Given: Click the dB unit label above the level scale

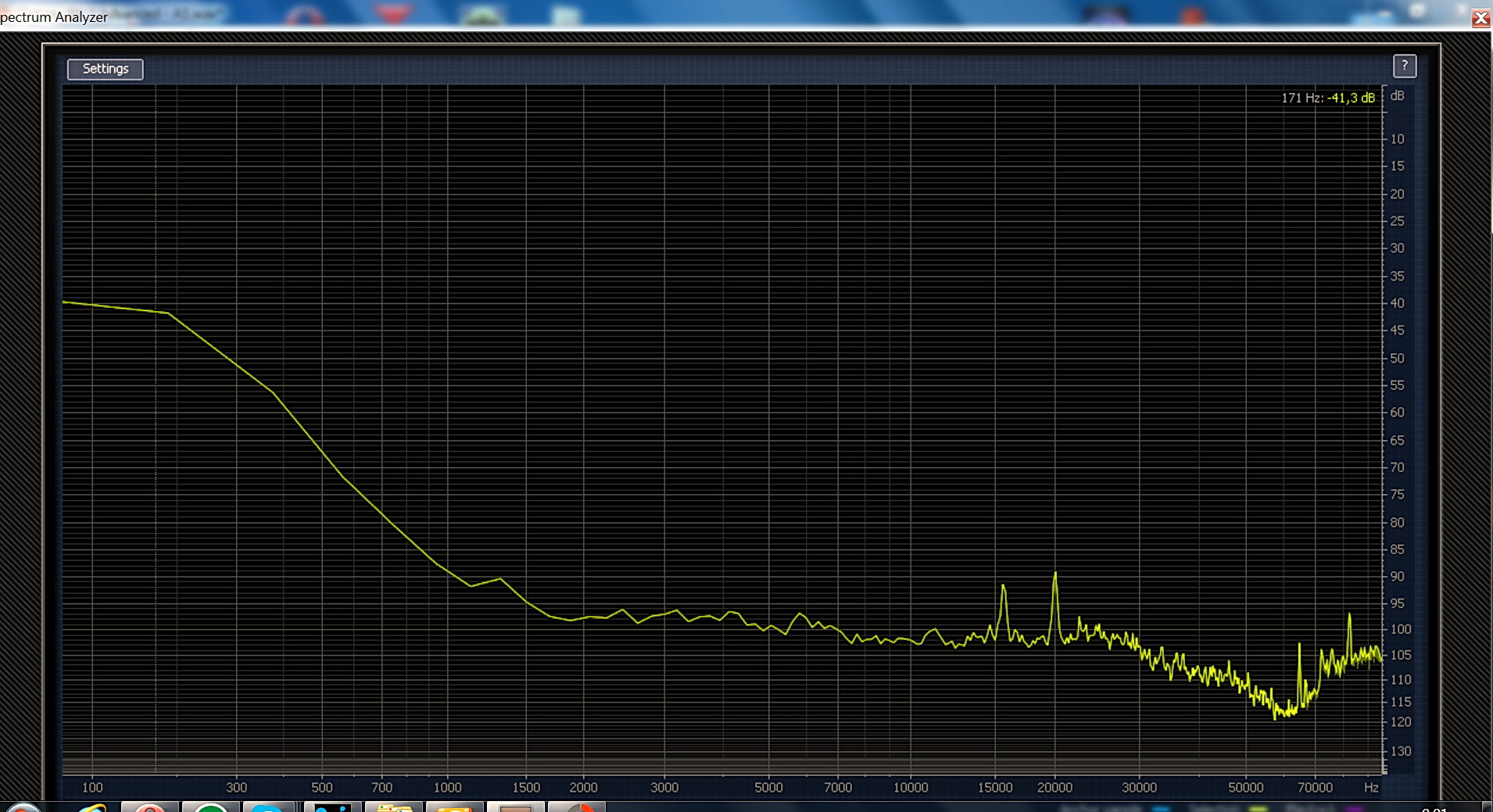Looking at the screenshot, I should click(1397, 95).
